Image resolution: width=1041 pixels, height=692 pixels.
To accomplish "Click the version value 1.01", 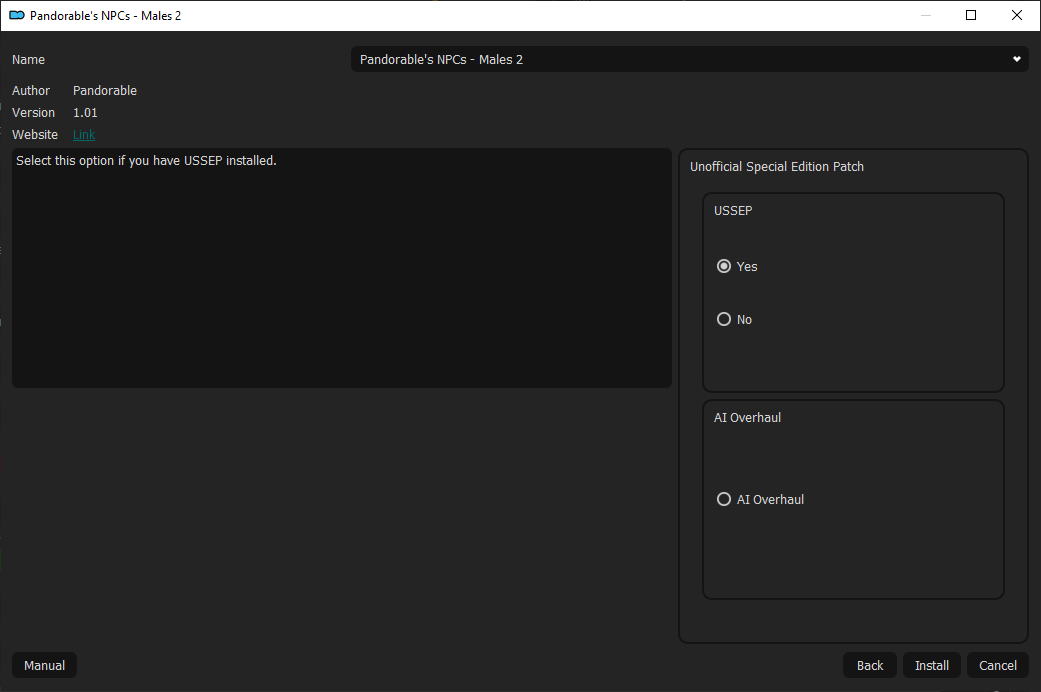I will pos(85,113).
